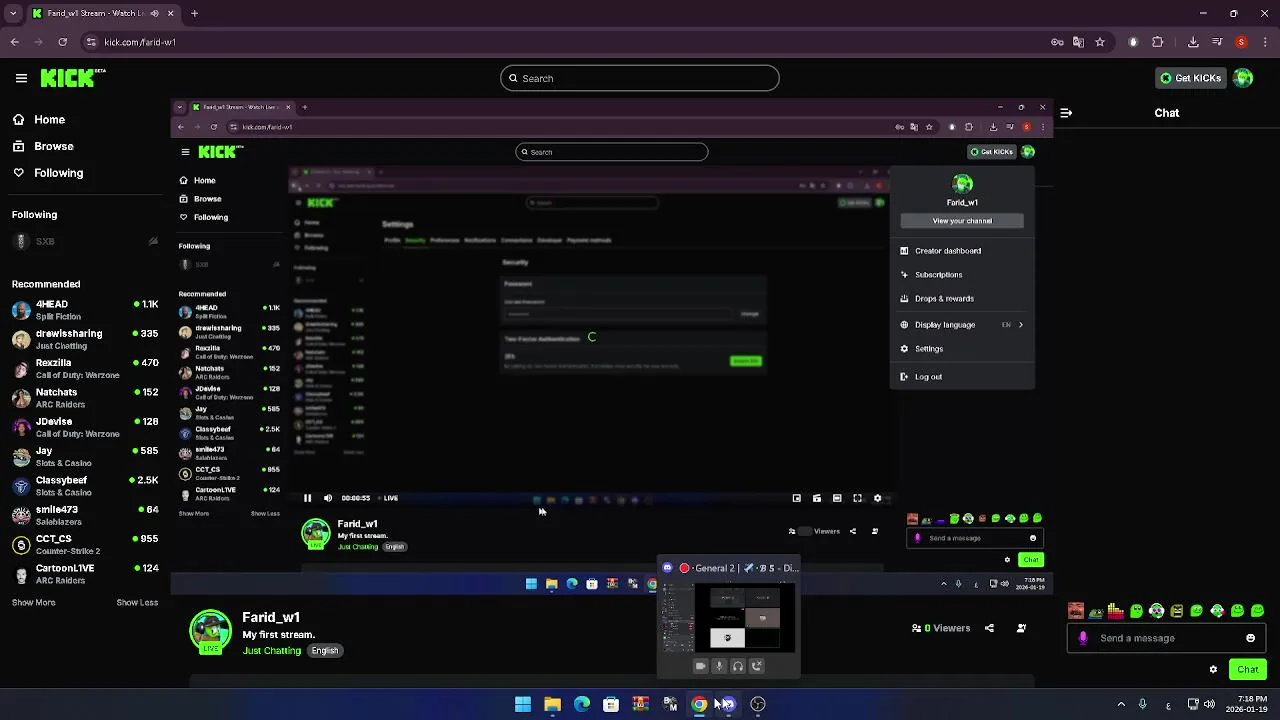Open File Explorer from taskbar
Image resolution: width=1280 pixels, height=720 pixels.
coord(552,704)
